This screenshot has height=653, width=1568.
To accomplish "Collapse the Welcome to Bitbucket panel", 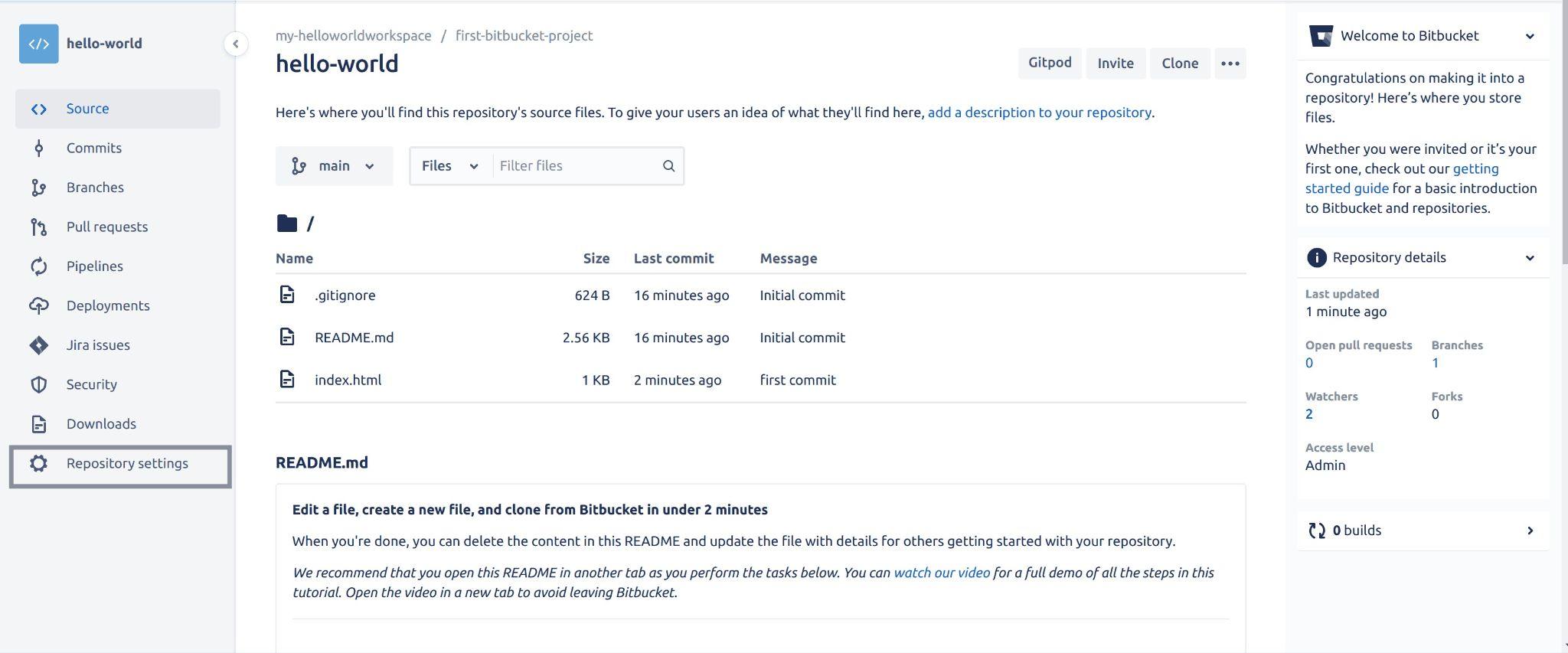I will click(1529, 36).
